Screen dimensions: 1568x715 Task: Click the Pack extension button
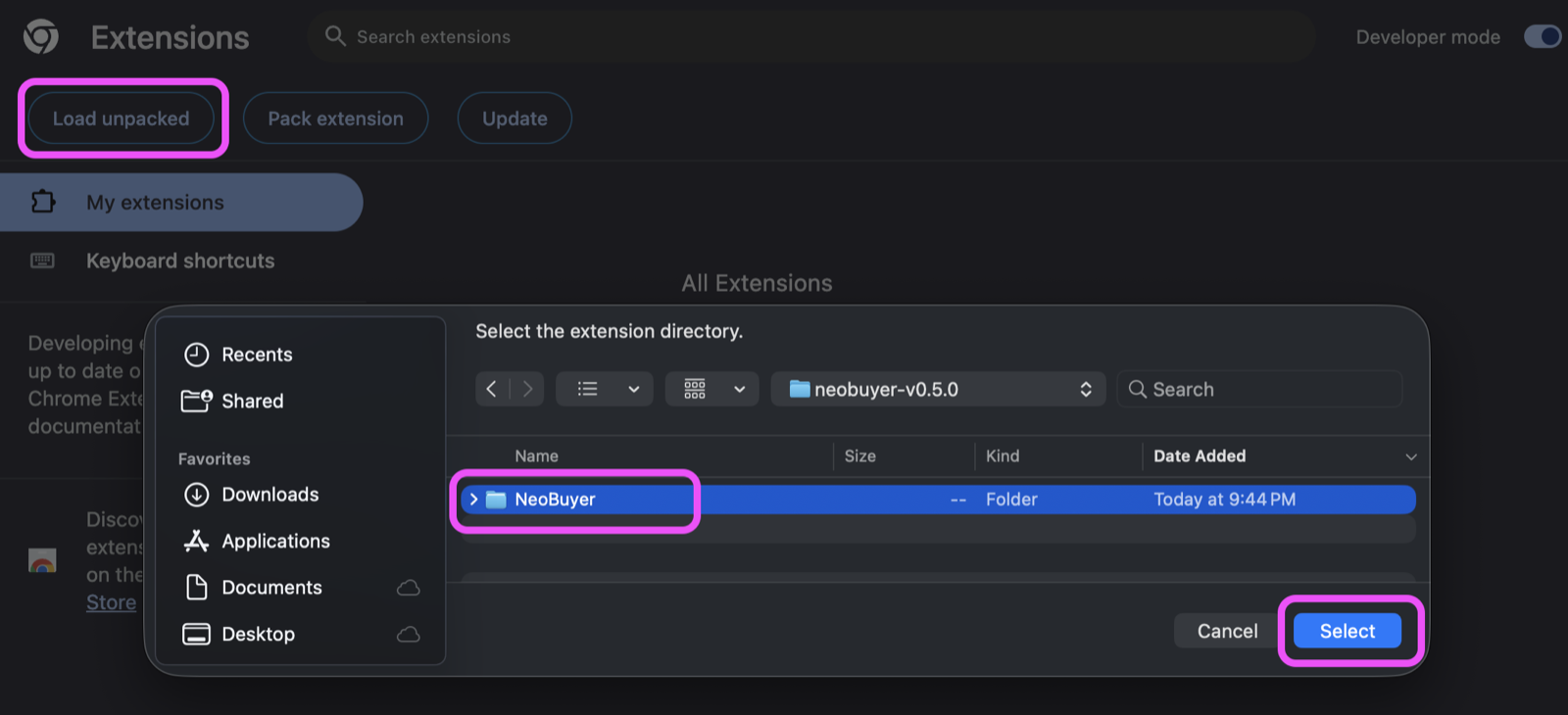coord(336,119)
